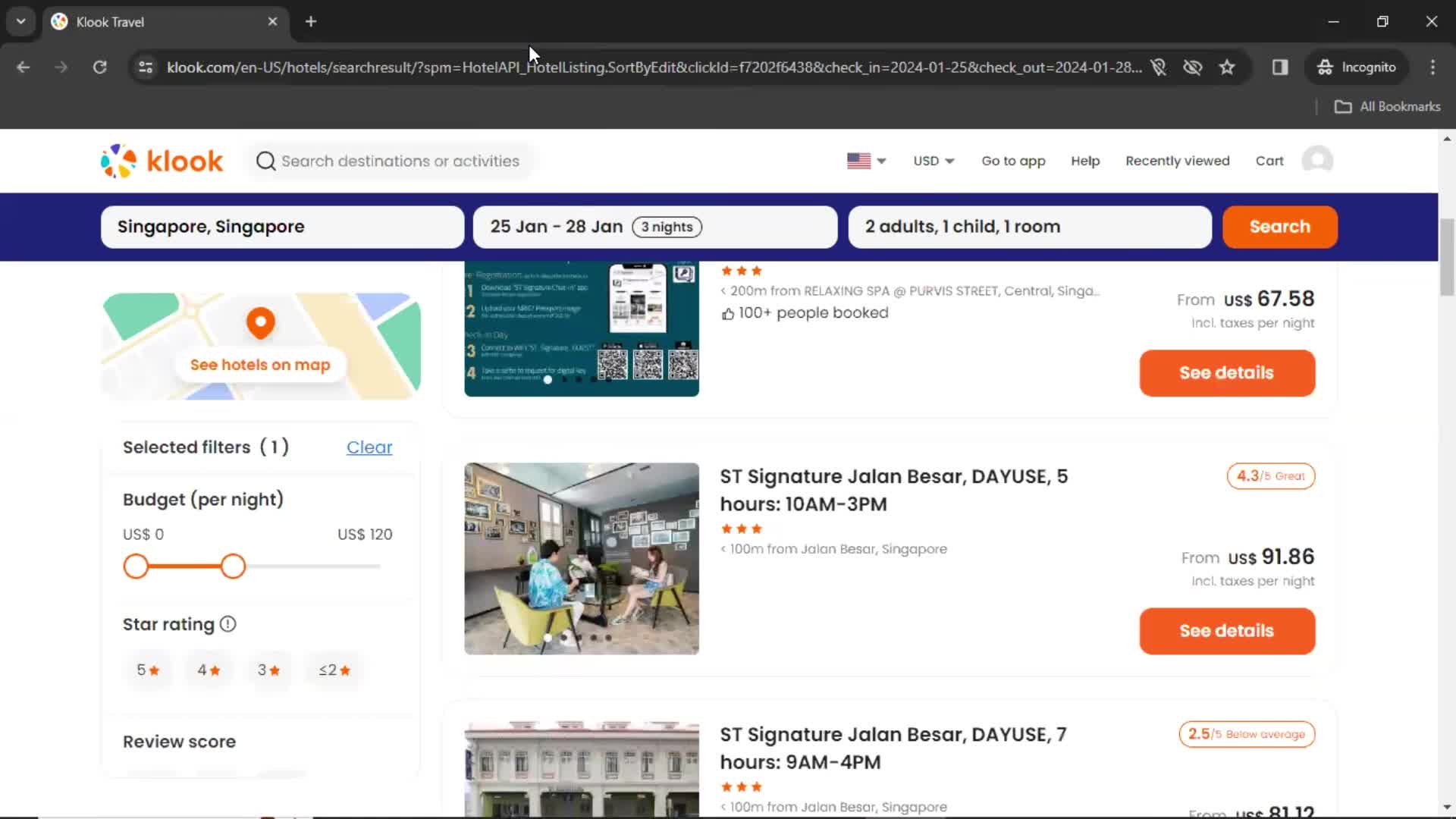Click the 7 hours DAYUSE hotel building photo
The width and height of the screenshot is (1456, 819).
coord(582,769)
